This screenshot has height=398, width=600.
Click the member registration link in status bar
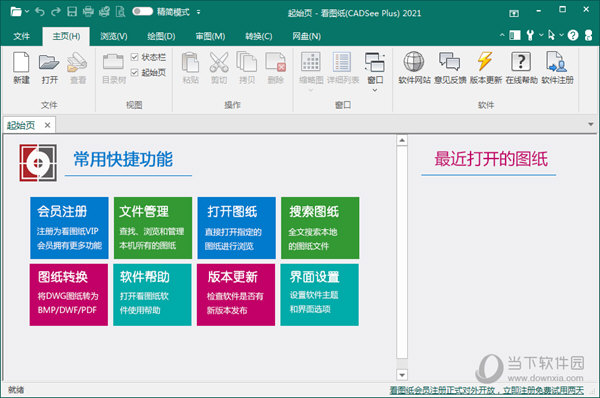[487, 390]
